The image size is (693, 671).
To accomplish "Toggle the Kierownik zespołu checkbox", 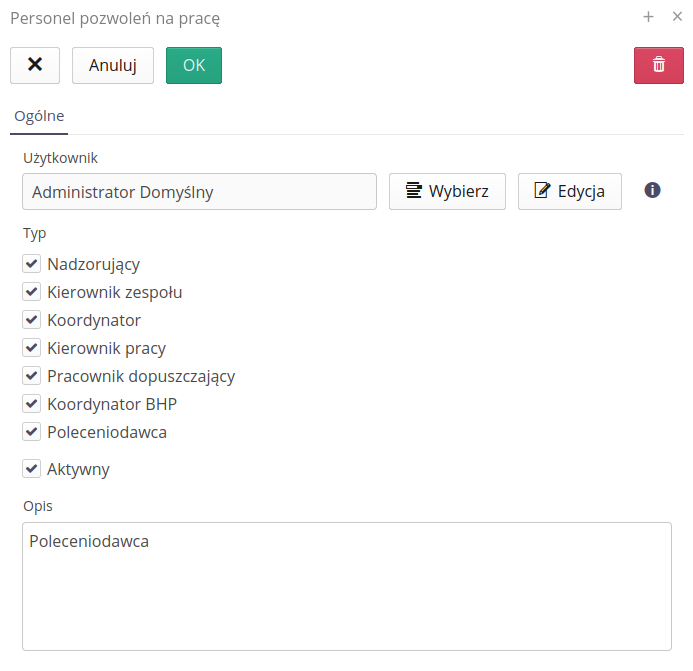I will click(x=32, y=292).
